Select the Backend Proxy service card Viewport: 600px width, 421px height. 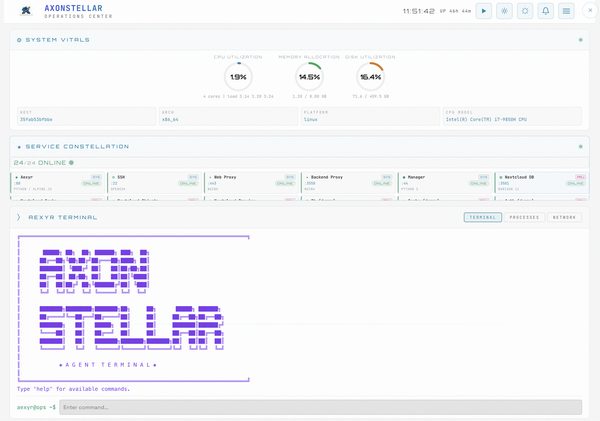[x=348, y=183]
